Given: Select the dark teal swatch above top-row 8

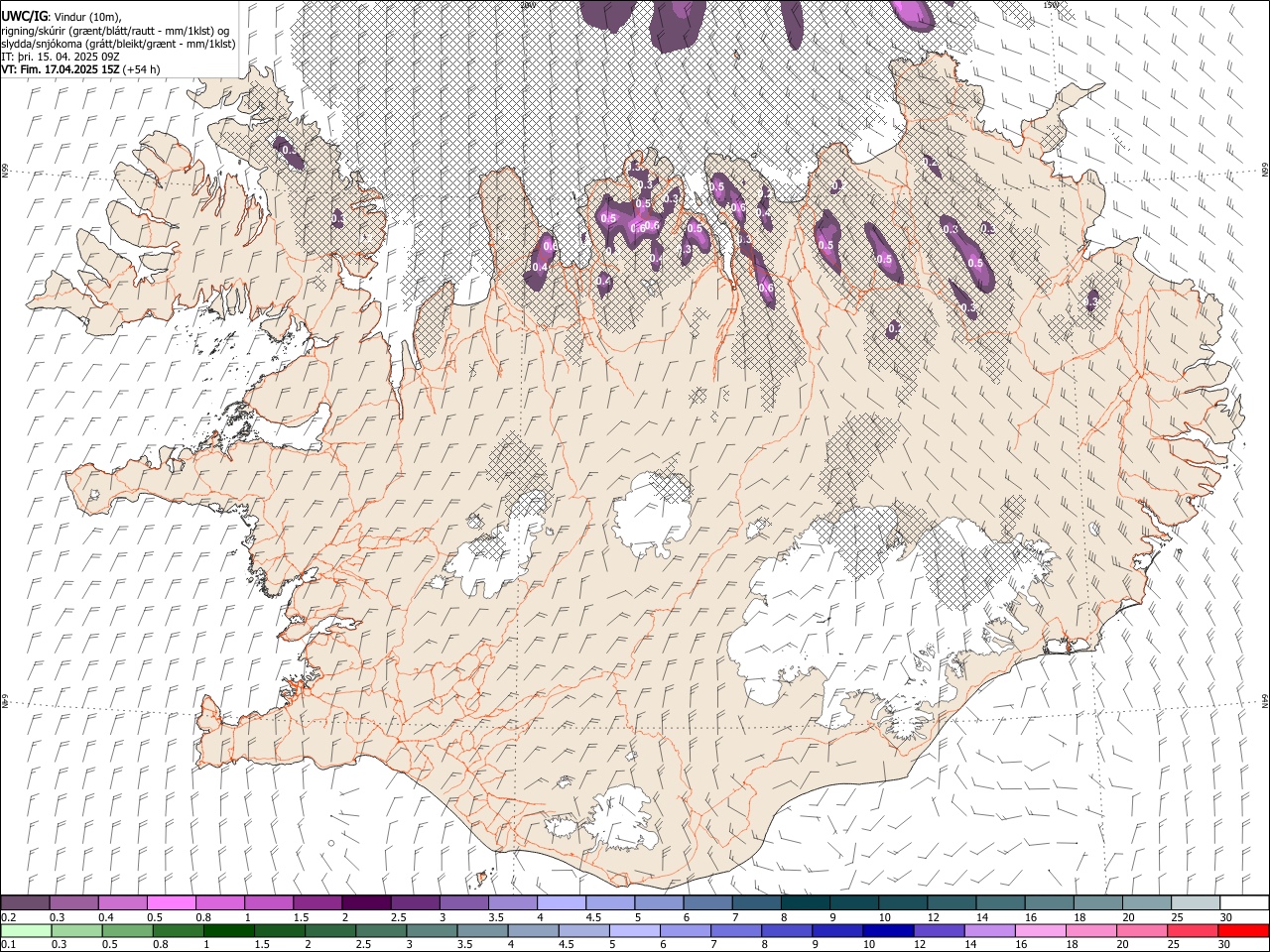Looking at the screenshot, I should tap(806, 903).
